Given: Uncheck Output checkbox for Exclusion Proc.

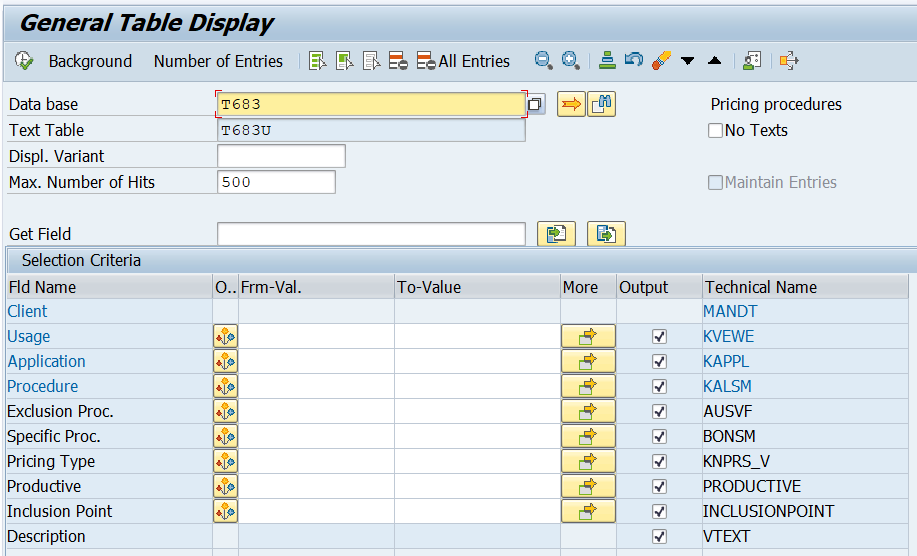Looking at the screenshot, I should click(x=659, y=412).
